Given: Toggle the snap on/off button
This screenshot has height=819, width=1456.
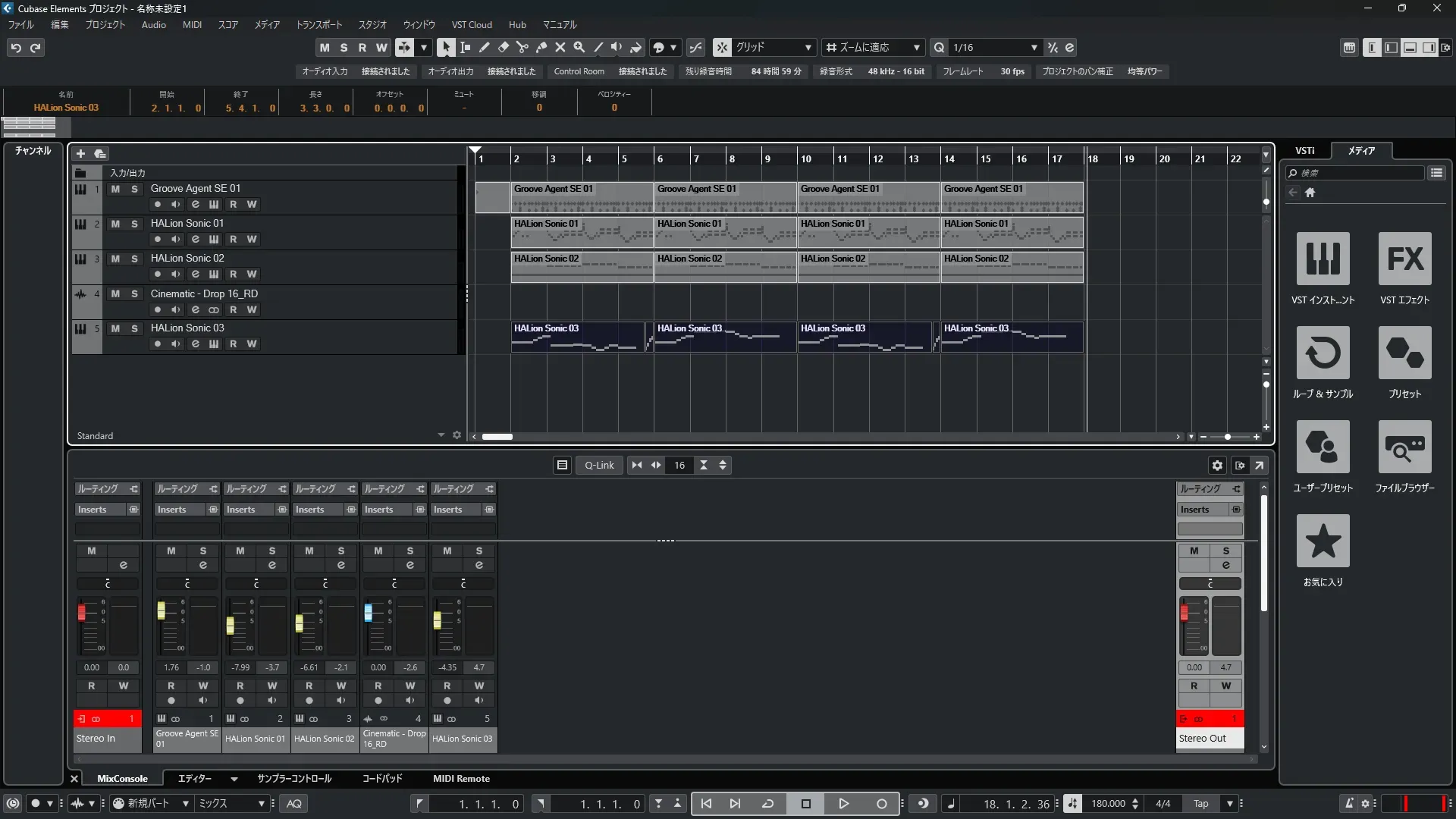Looking at the screenshot, I should (x=722, y=47).
